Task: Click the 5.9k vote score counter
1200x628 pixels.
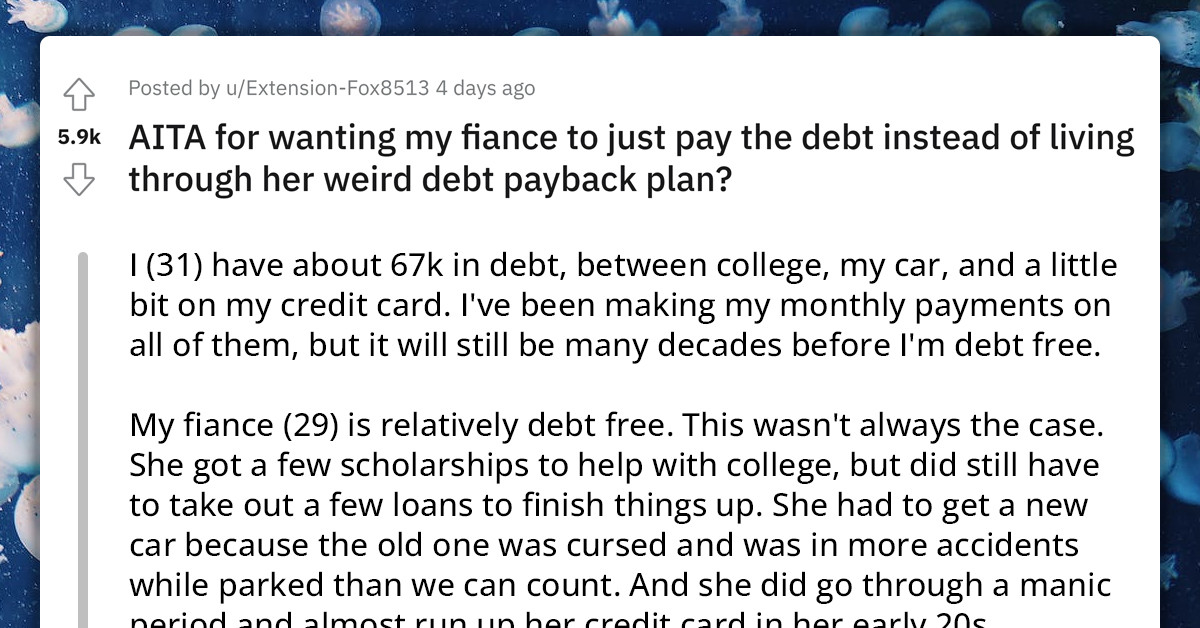Action: (x=79, y=135)
